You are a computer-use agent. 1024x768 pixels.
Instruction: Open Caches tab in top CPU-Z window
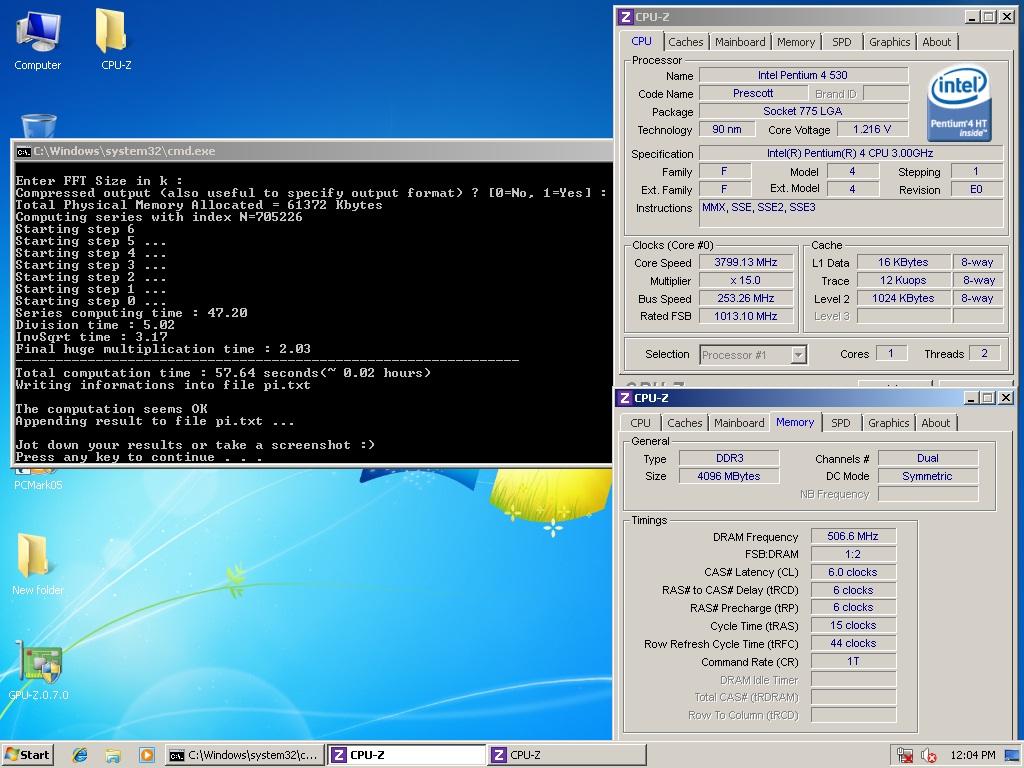click(686, 42)
